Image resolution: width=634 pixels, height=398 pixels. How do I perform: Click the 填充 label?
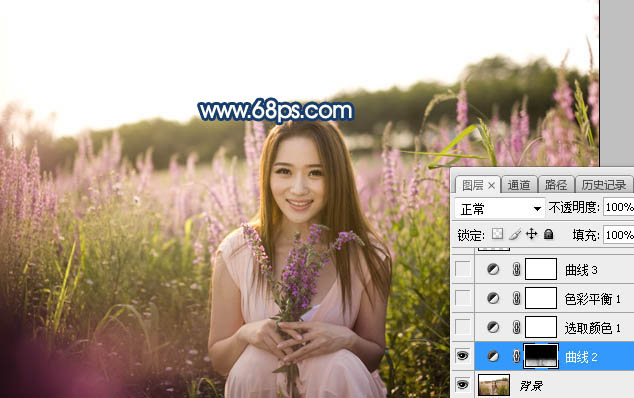[586, 235]
